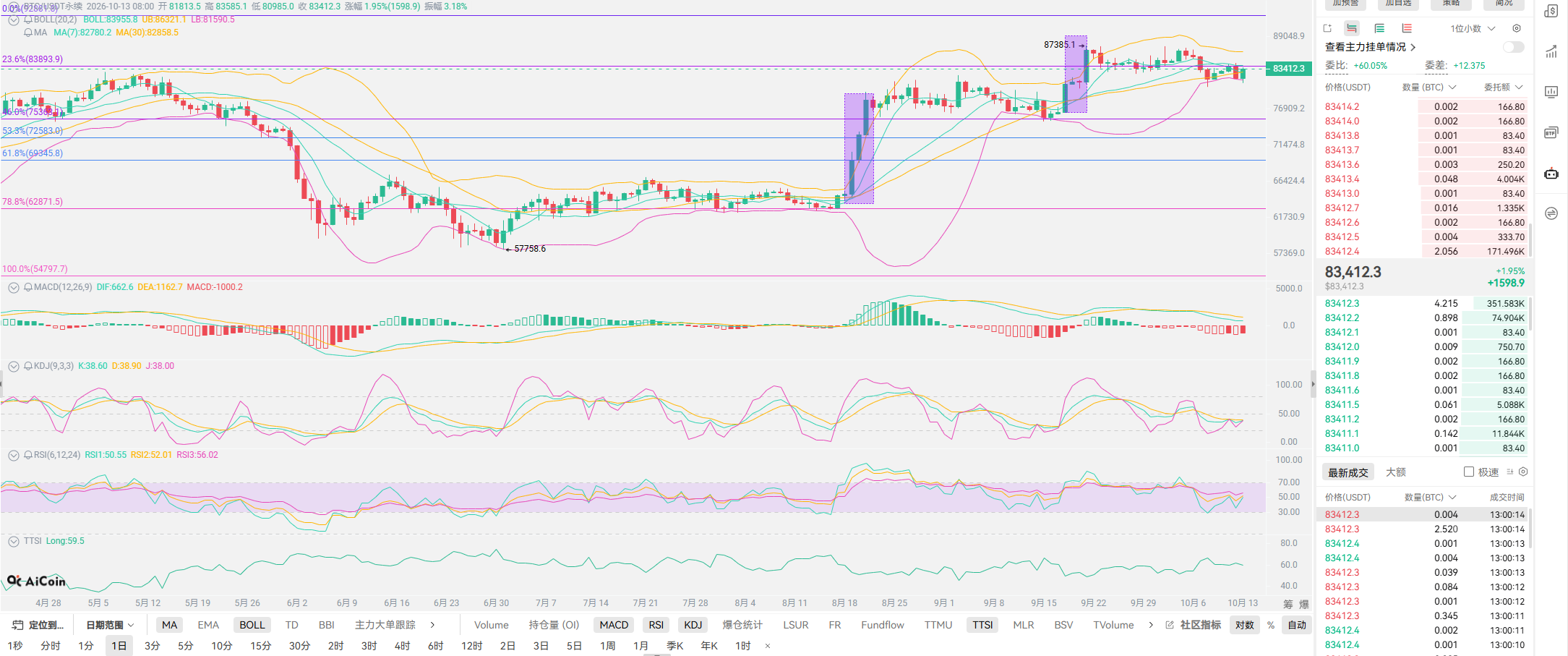This screenshot has width=1568, height=656.
Task: Select the 4时 timeframe
Action: (x=402, y=646)
